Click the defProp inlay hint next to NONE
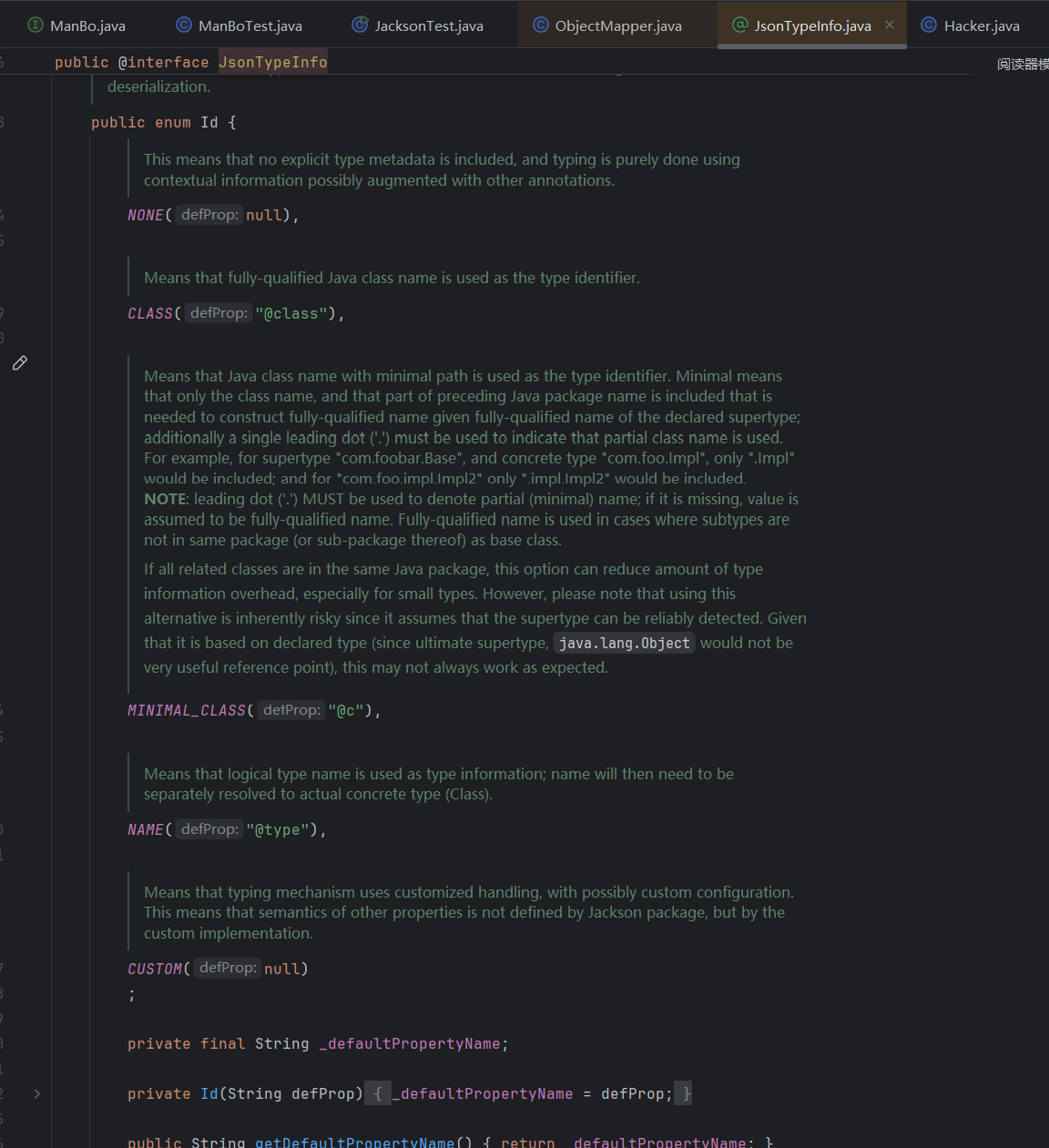This screenshot has height=1148, width=1049. pos(209,215)
